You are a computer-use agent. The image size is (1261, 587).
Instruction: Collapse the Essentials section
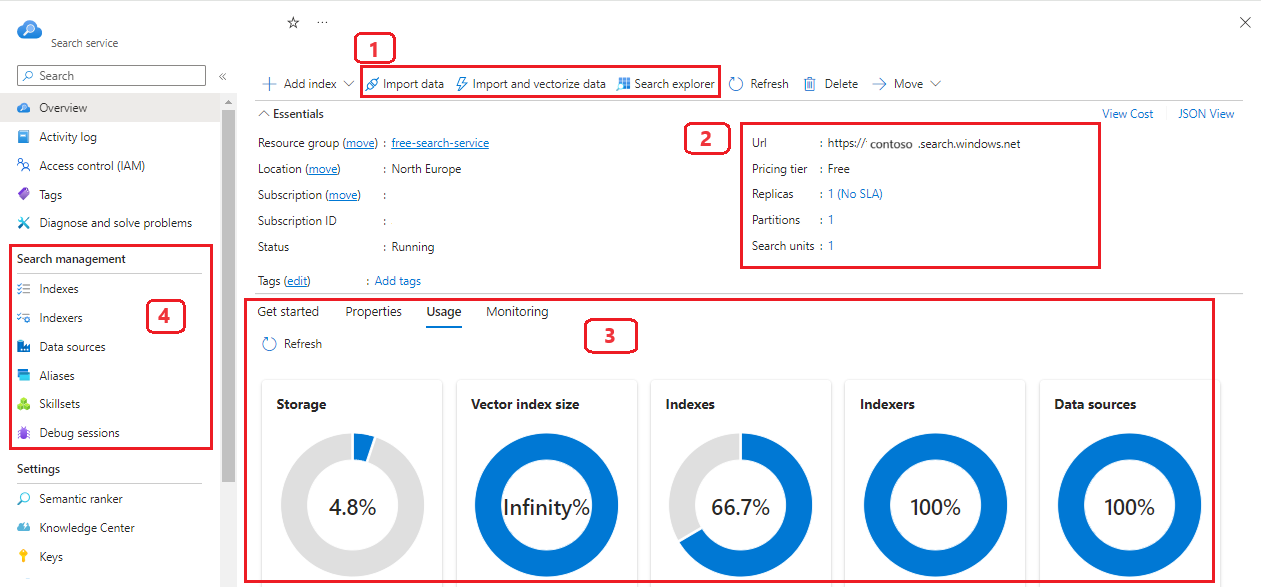(x=291, y=114)
